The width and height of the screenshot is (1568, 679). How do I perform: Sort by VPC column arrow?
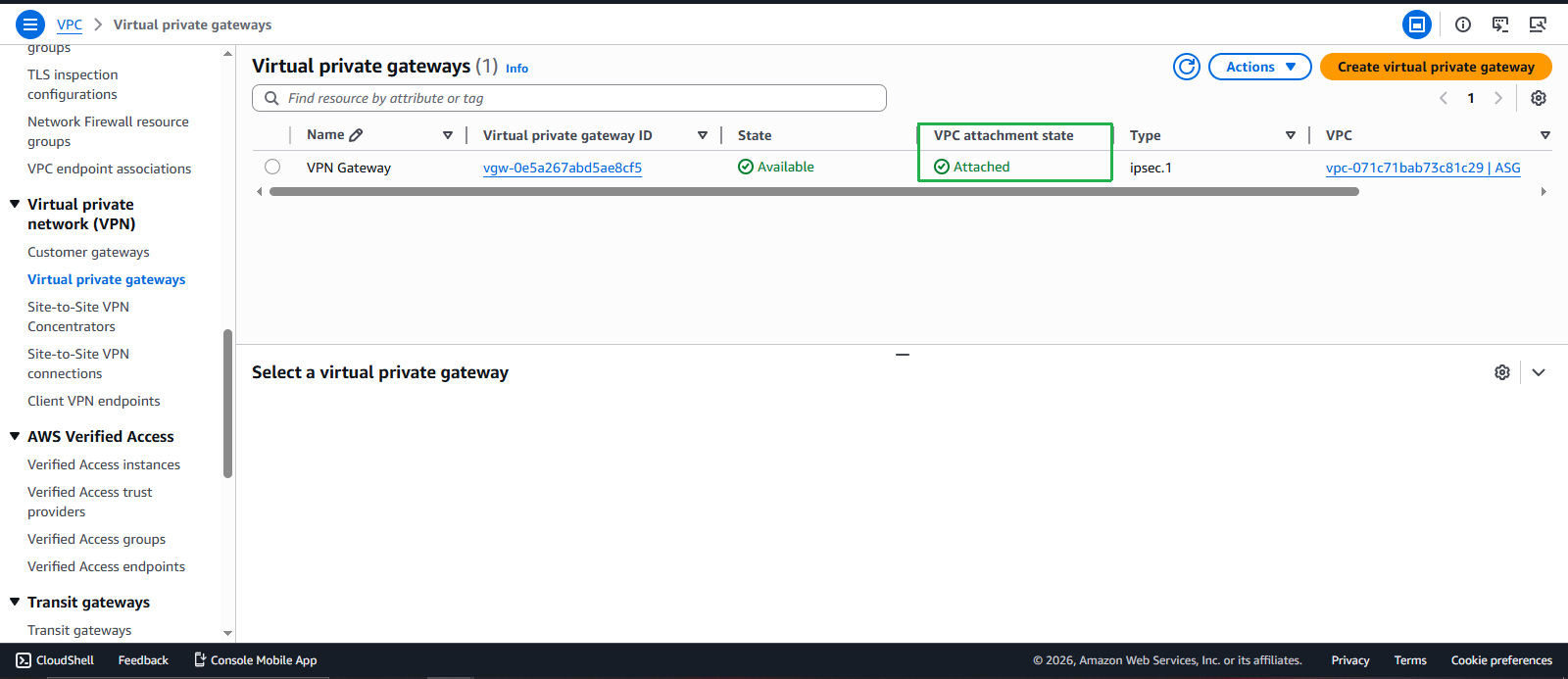(1545, 135)
